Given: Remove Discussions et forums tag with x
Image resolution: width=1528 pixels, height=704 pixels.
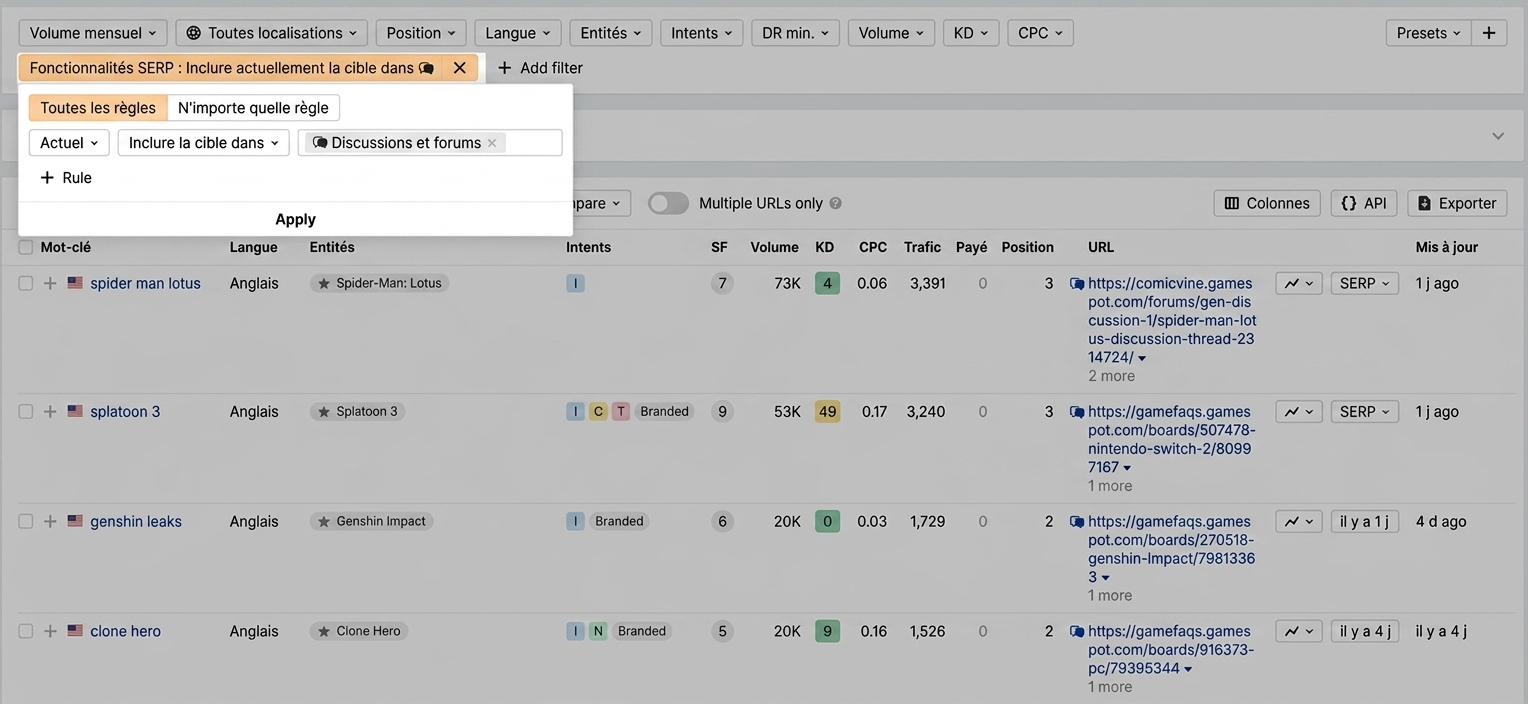Looking at the screenshot, I should [x=492, y=143].
